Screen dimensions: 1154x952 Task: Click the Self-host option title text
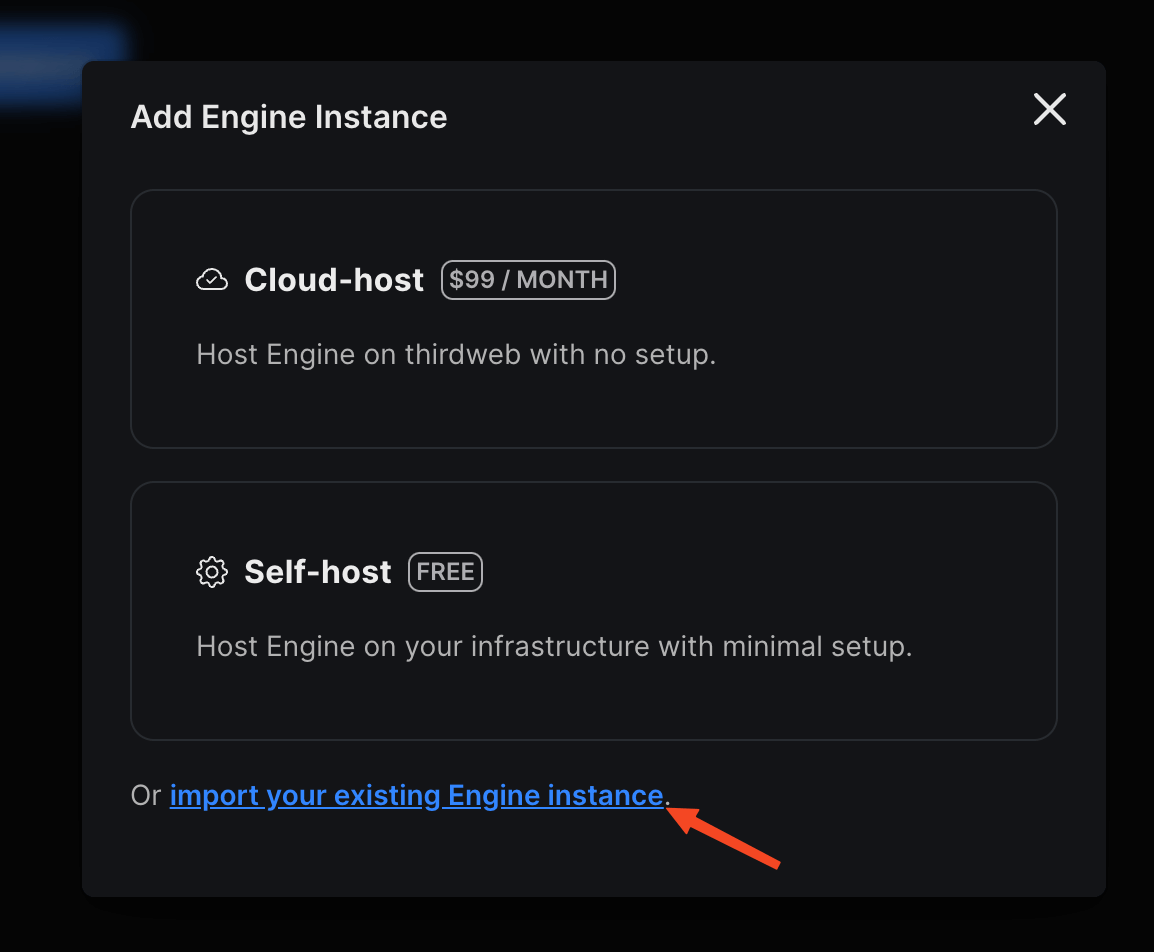tap(317, 571)
